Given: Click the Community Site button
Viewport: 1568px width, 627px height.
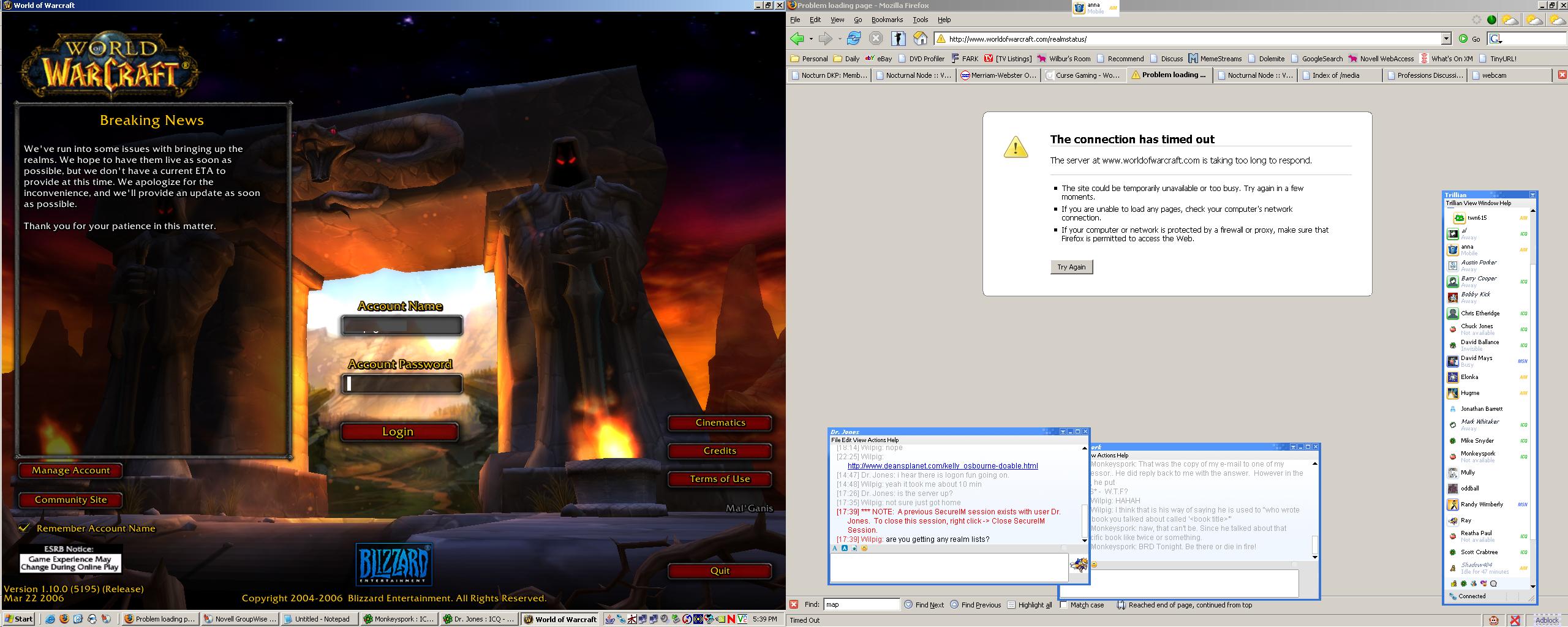Looking at the screenshot, I should click(70, 500).
